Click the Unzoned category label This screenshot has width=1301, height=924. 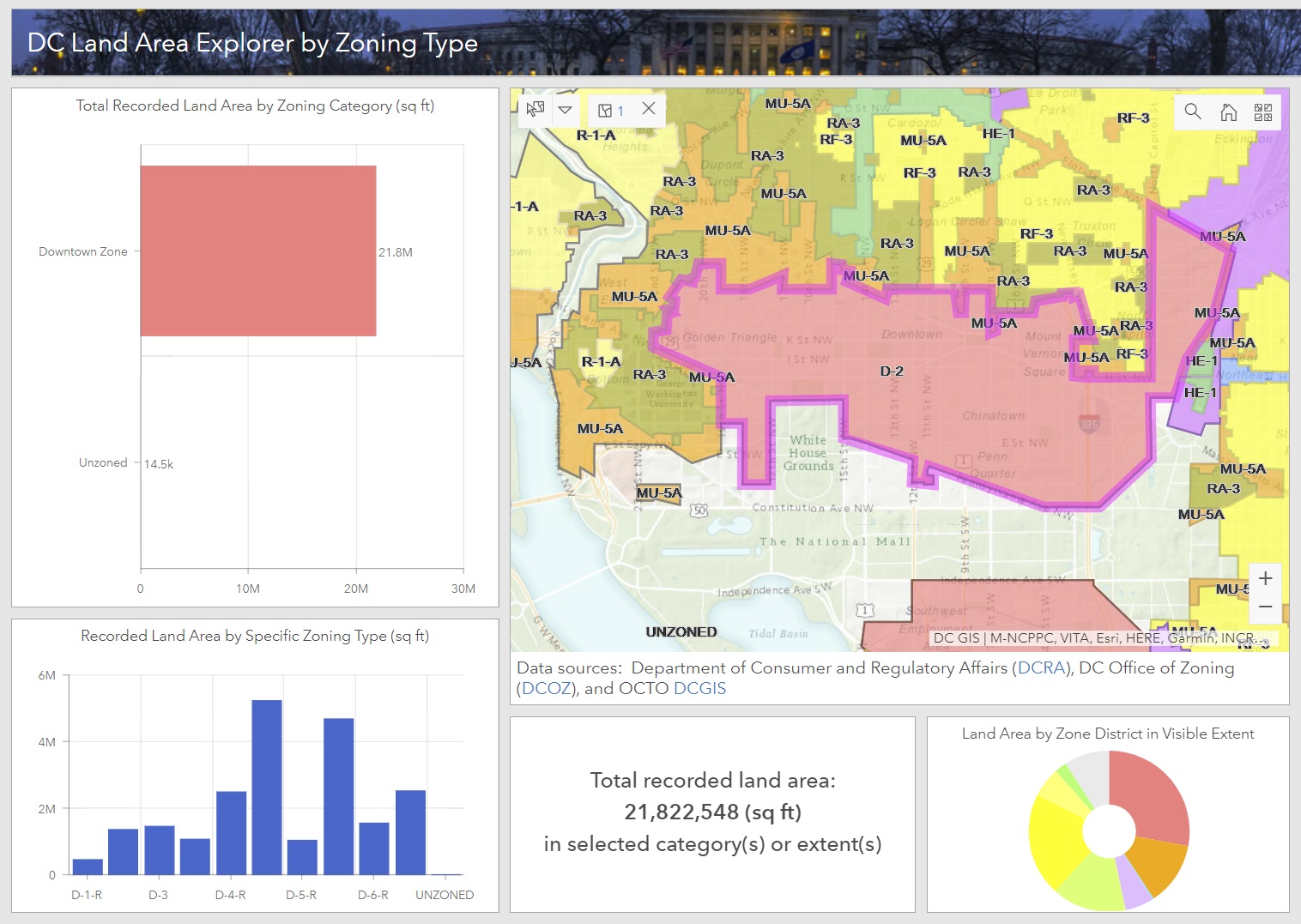[x=103, y=462]
